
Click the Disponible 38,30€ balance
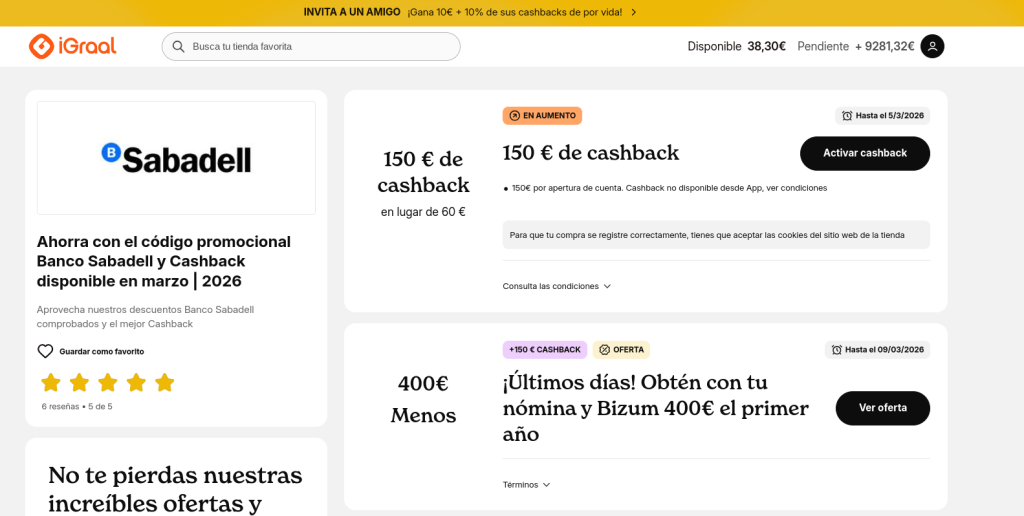click(x=737, y=46)
